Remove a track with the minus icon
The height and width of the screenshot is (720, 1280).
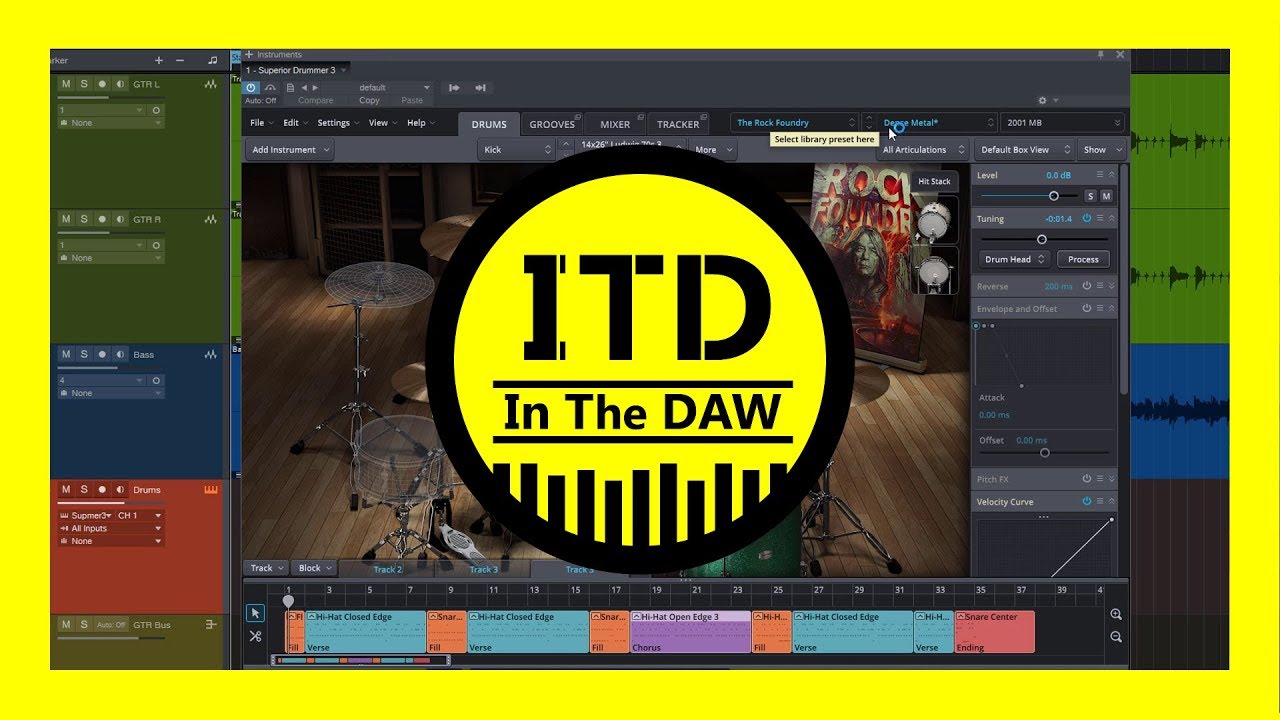[180, 60]
